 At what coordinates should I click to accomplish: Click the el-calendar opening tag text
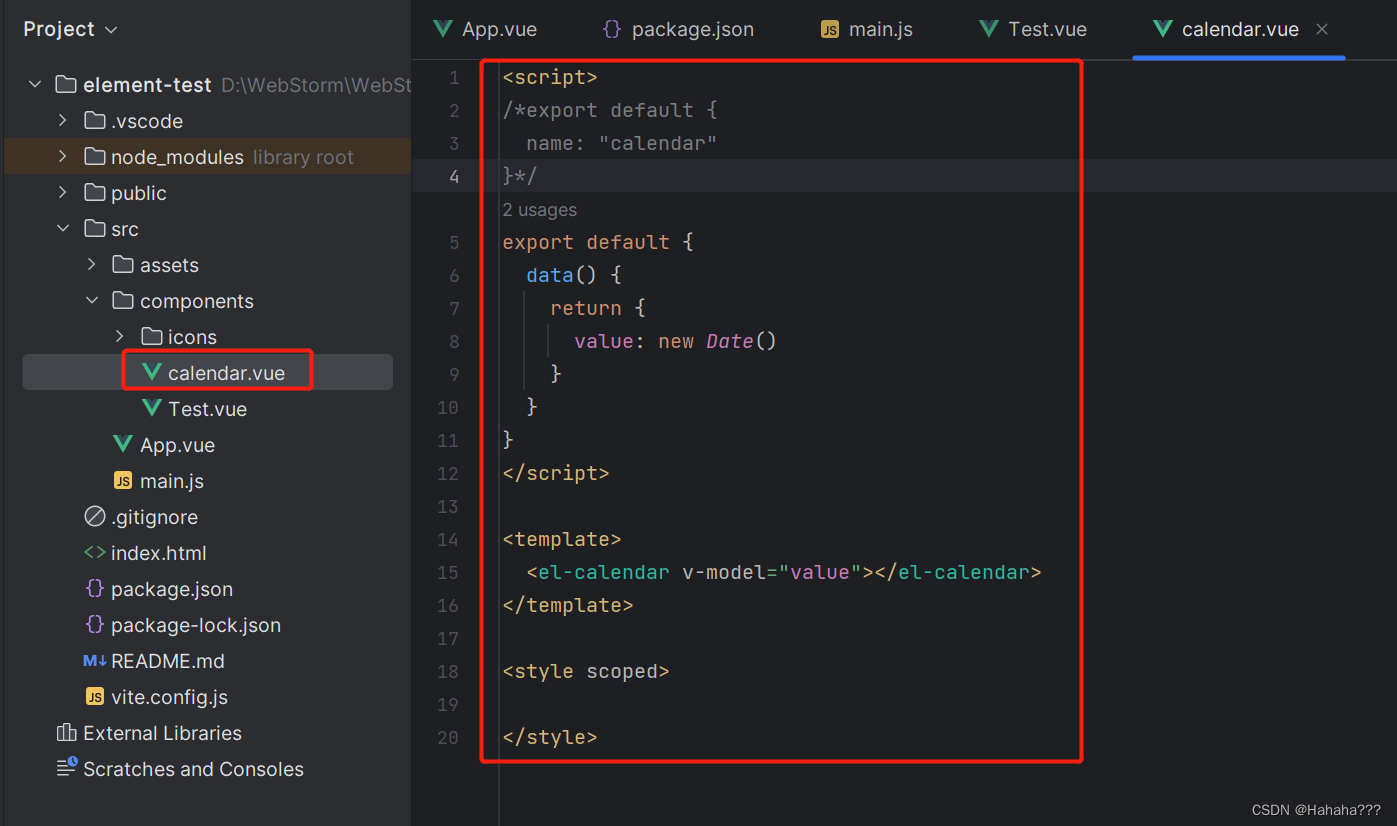[x=604, y=573]
